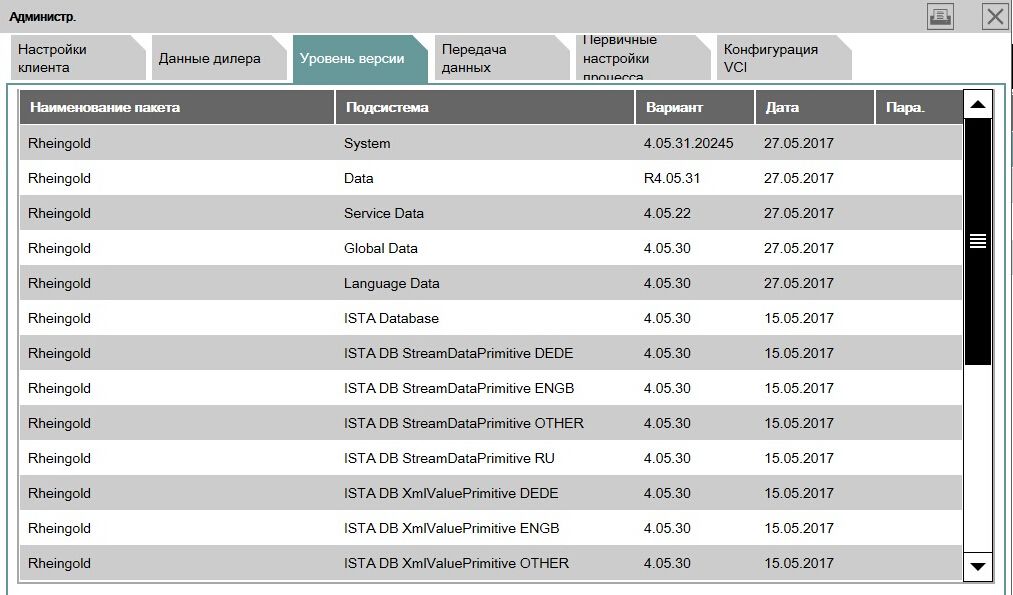Click the Rheingold cell in the XmlValuePrimitive ENGB row
This screenshot has width=1013, height=595.
pos(59,528)
